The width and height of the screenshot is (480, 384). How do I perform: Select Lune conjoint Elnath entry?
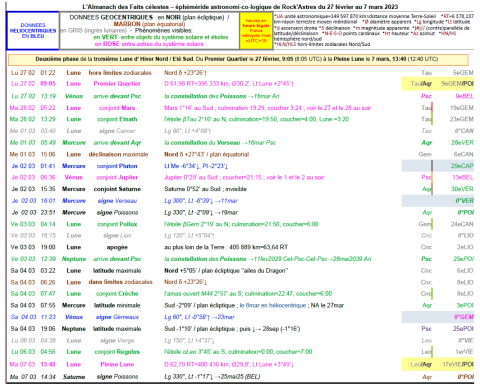tap(117, 119)
